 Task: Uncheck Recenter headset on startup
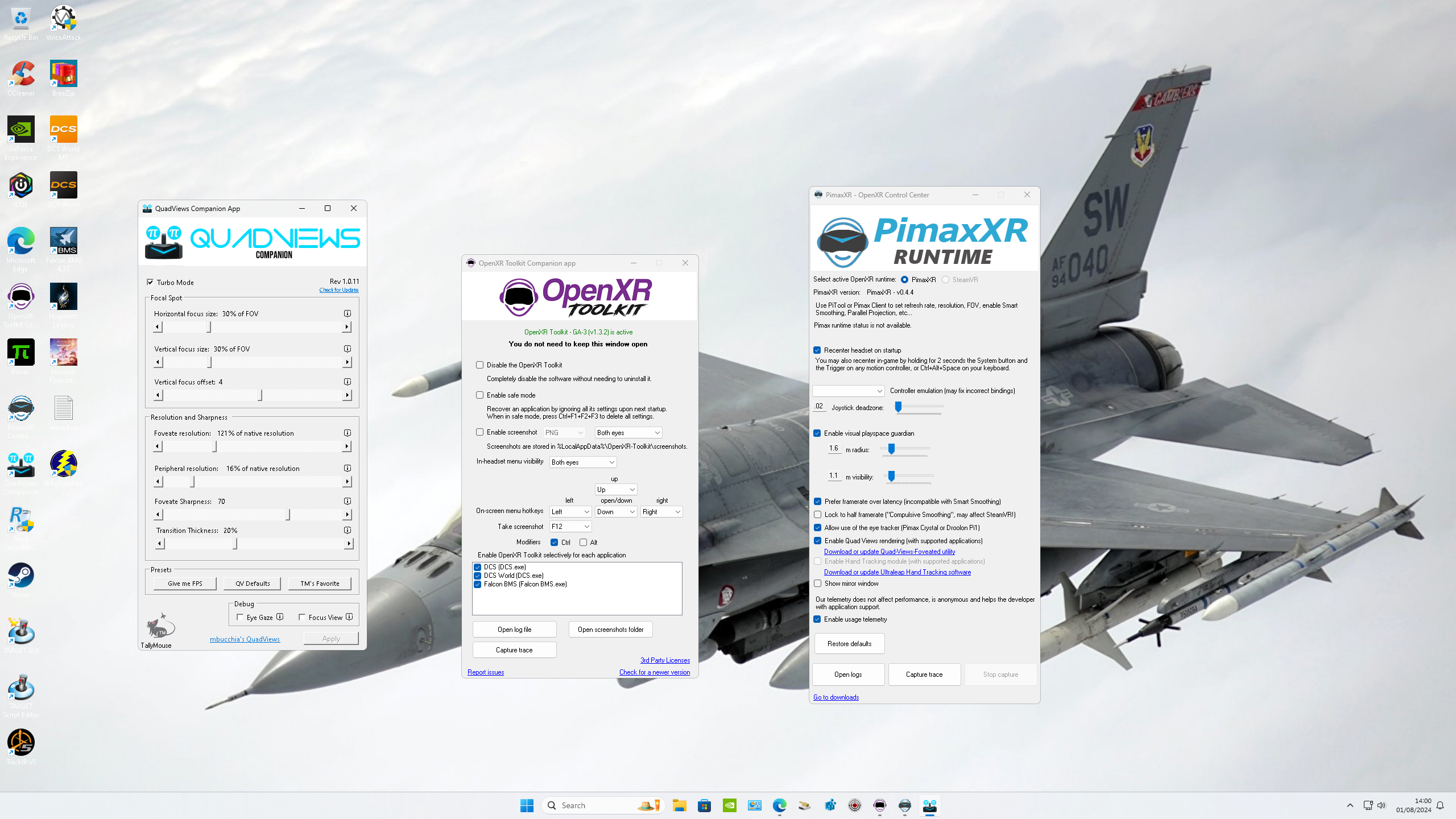pyautogui.click(x=817, y=350)
